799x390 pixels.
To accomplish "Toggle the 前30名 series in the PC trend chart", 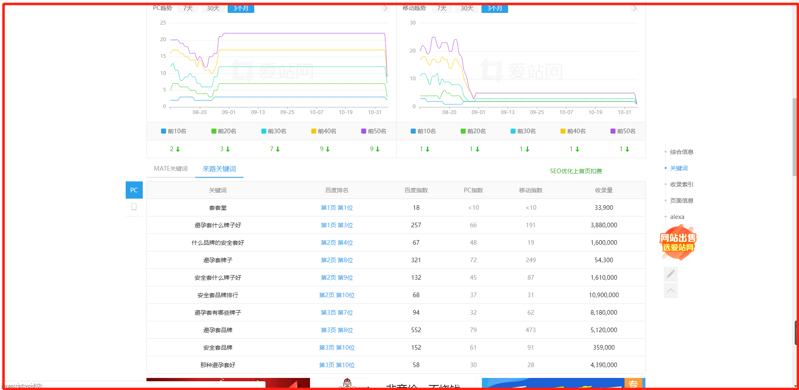I will coord(274,131).
